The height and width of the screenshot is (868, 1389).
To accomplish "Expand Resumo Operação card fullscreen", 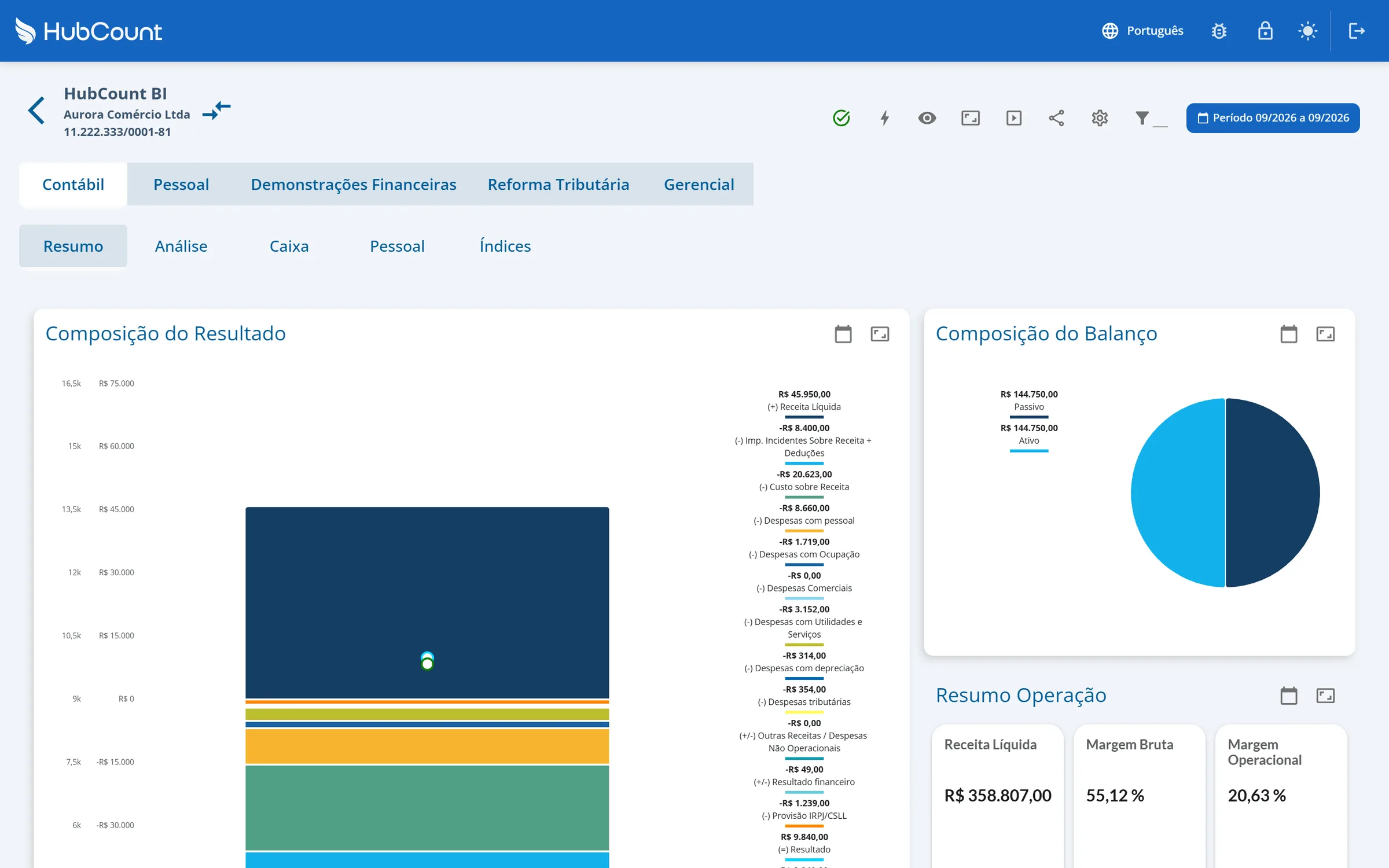I will [1325, 696].
